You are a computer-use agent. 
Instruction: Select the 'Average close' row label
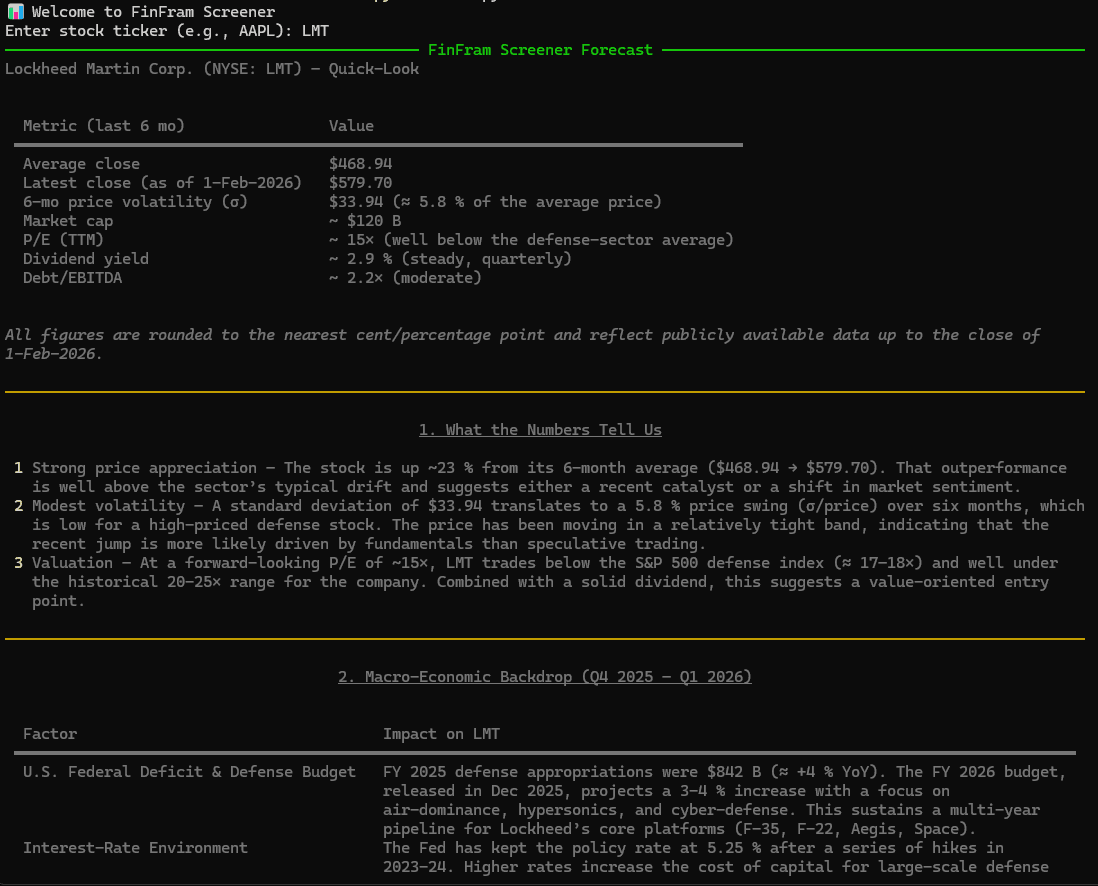point(81,164)
